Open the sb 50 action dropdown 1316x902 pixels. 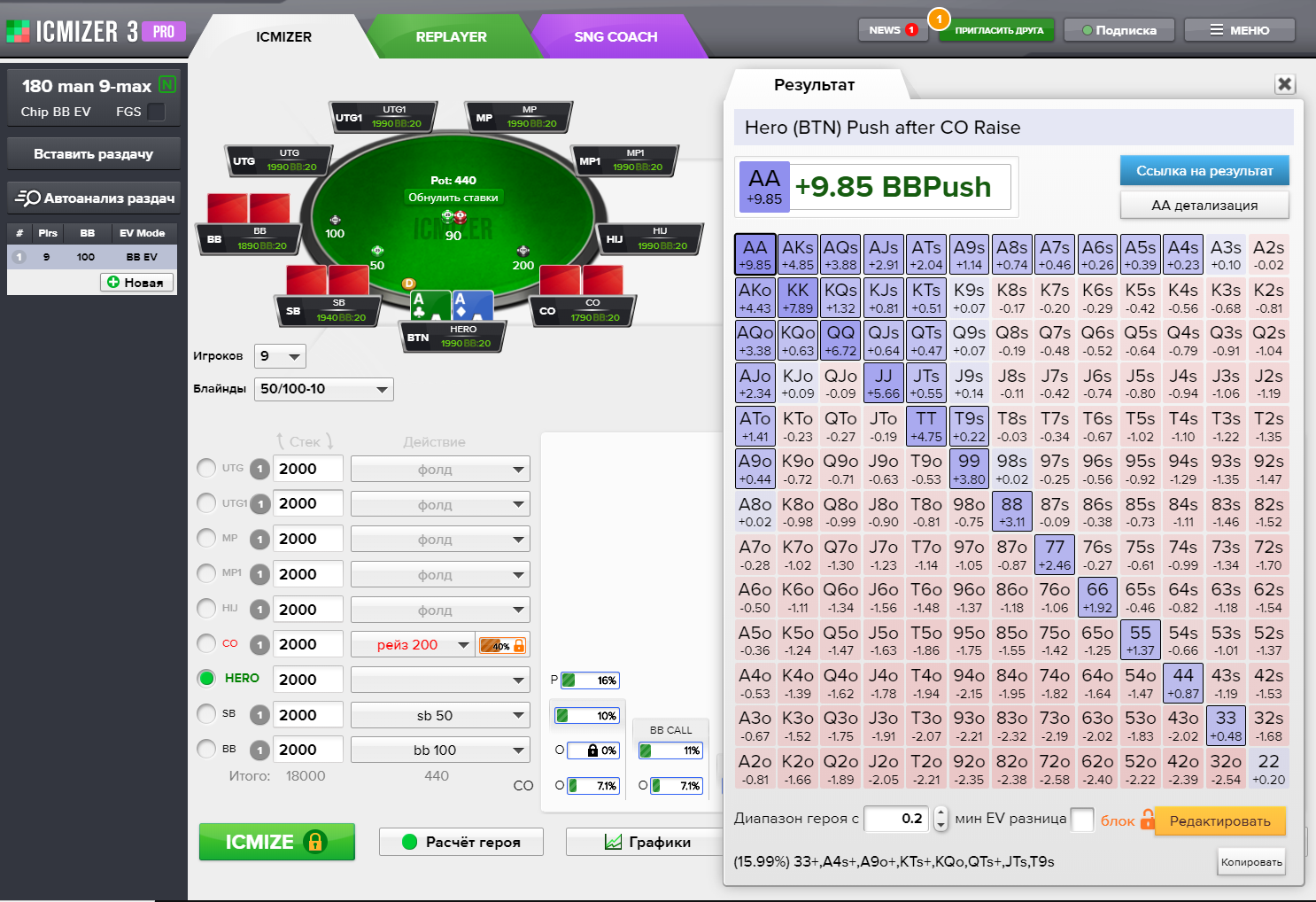[x=440, y=715]
